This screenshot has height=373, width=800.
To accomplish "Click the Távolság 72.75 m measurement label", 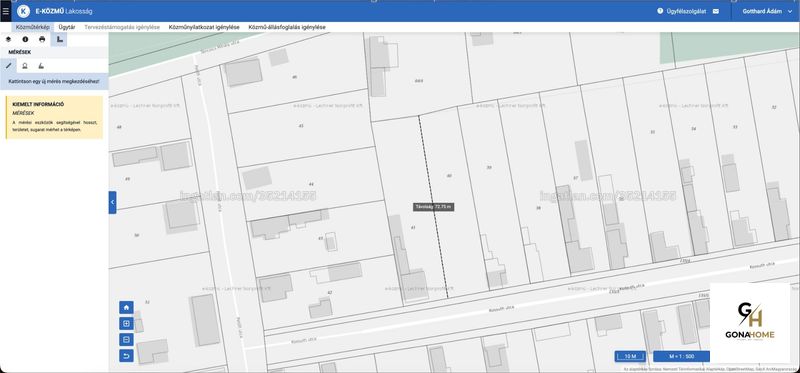I will pyautogui.click(x=433, y=207).
